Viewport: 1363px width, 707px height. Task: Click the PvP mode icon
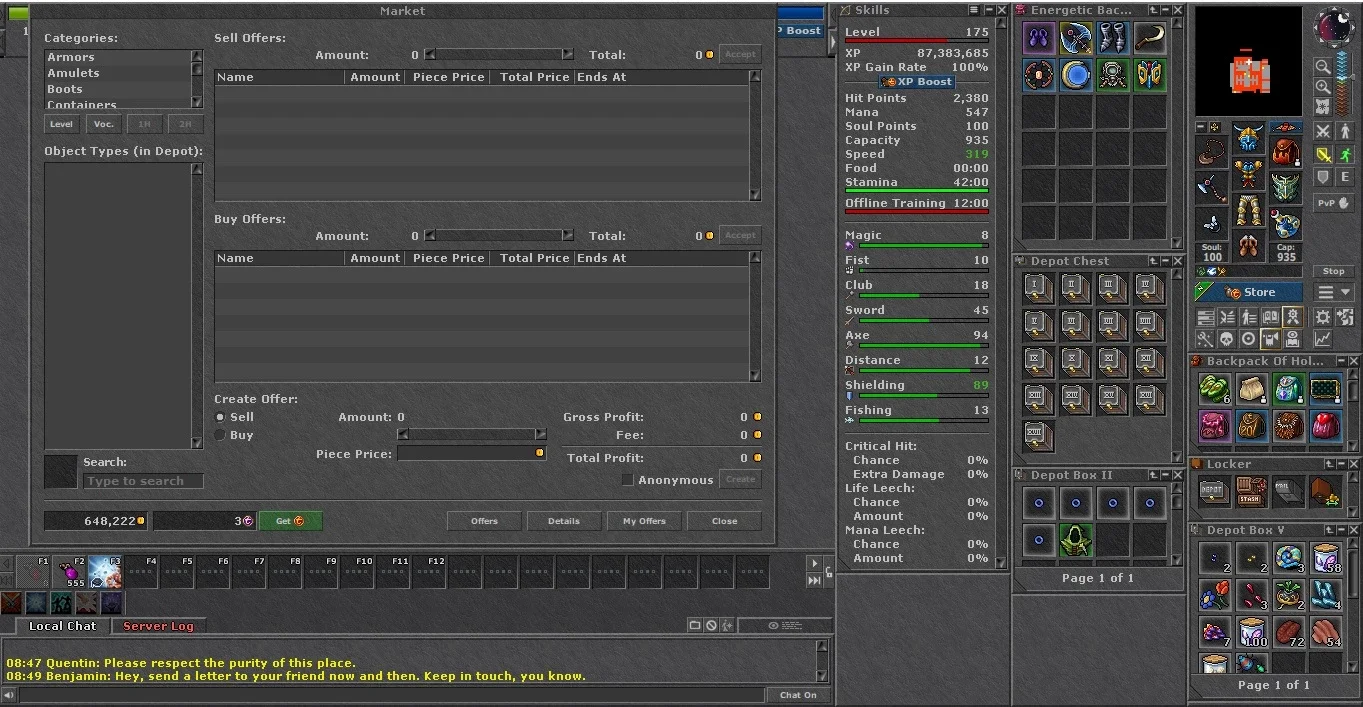tap(1326, 203)
